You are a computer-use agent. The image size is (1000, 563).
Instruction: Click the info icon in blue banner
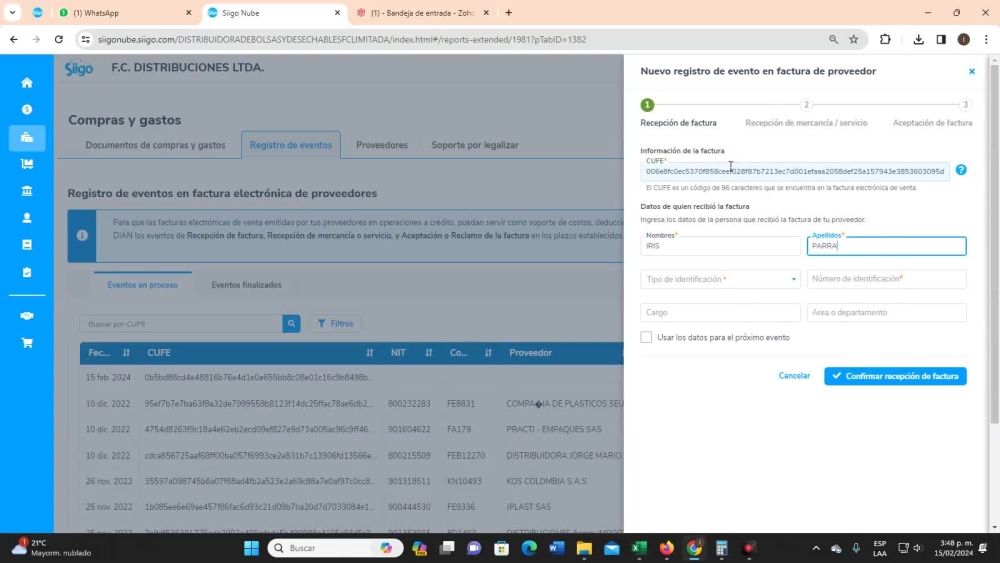pos(82,235)
